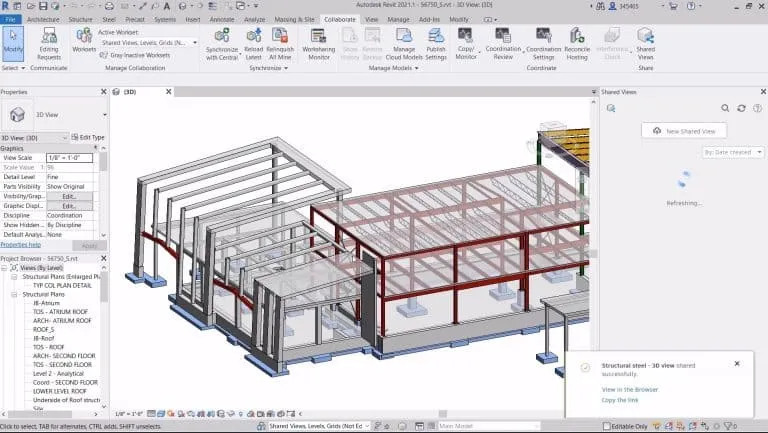Image resolution: width=768 pixels, height=433 pixels.
Task: Click the selection filter icon in status bar
Action: (x=729, y=426)
